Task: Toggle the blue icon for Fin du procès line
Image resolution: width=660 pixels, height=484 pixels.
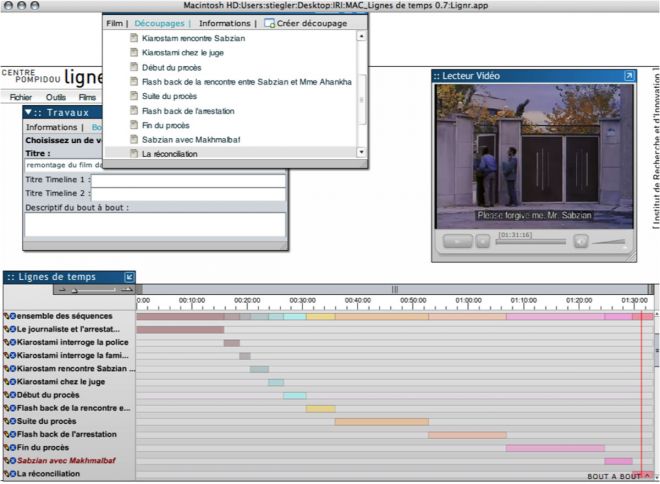Action: click(12, 448)
